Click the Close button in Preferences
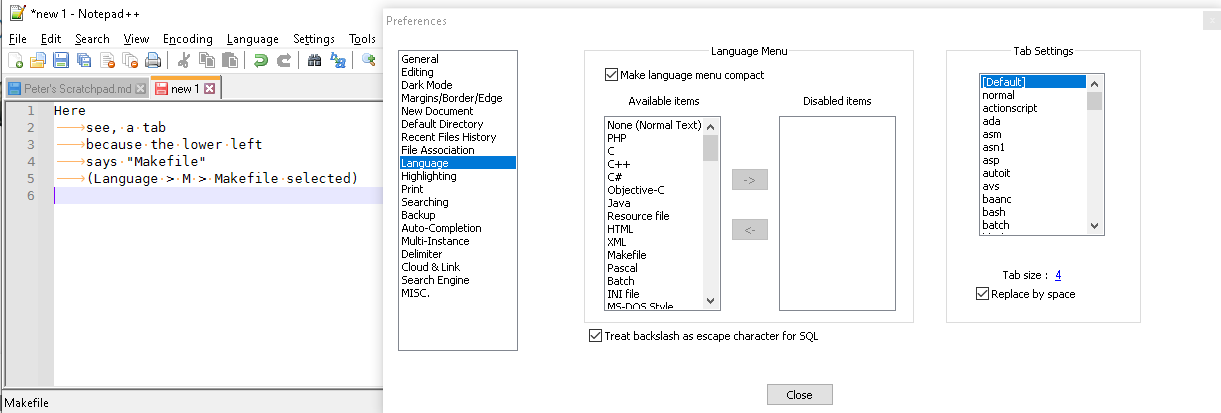Screen dimensions: 1221x413 (799, 395)
